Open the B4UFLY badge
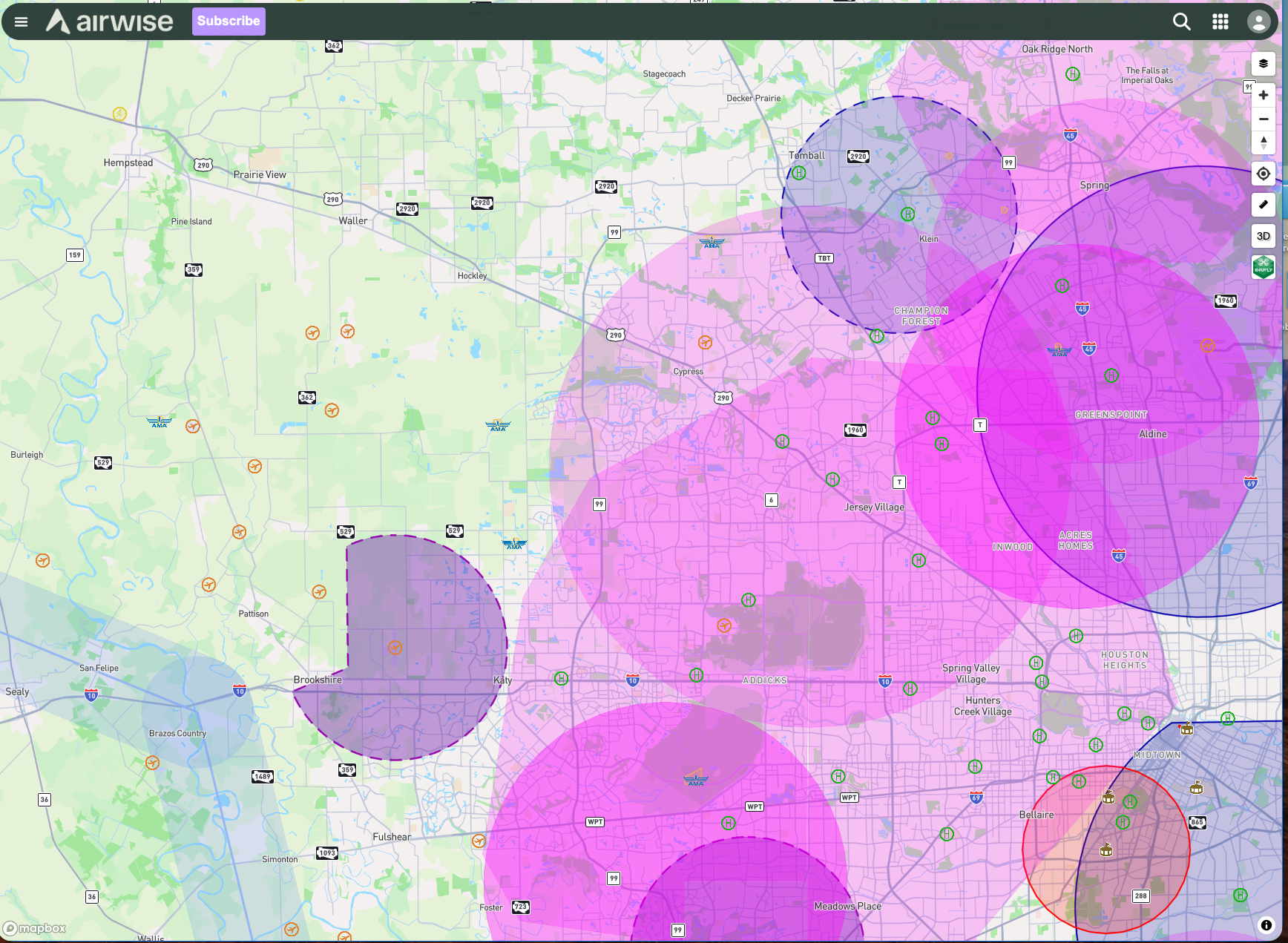The image size is (1288, 943). [x=1264, y=266]
